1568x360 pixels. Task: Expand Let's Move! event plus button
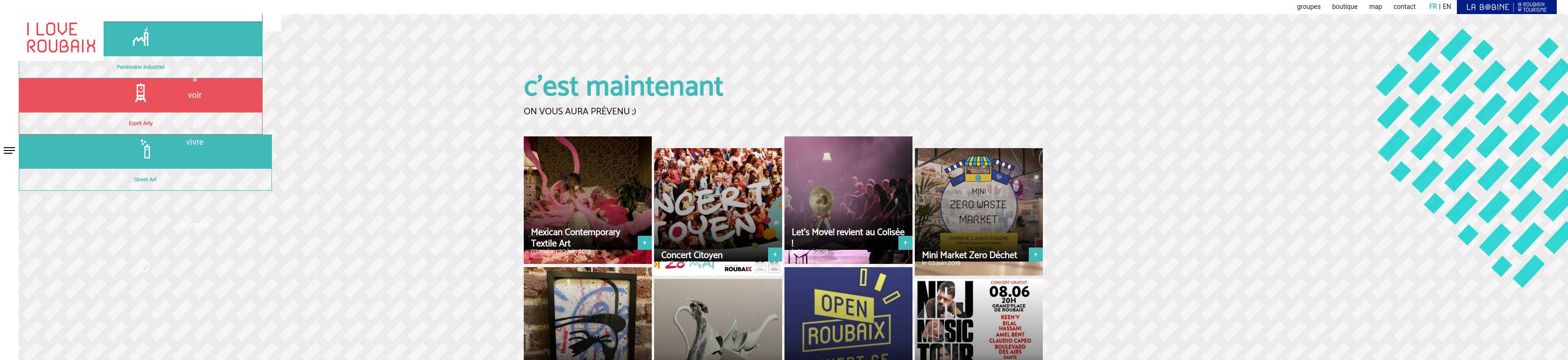coord(905,243)
